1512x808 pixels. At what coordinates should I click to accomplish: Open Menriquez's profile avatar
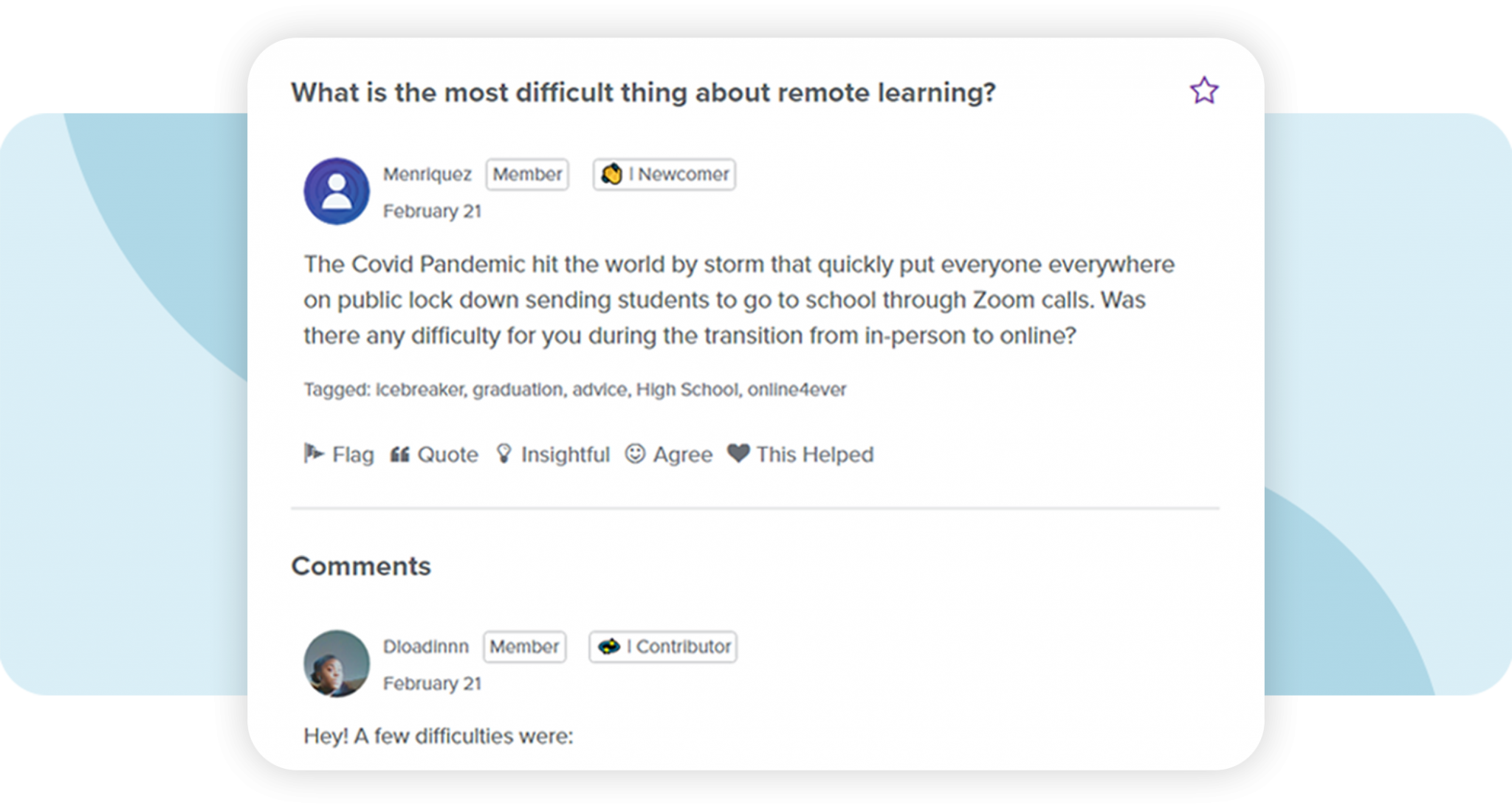coord(337,191)
